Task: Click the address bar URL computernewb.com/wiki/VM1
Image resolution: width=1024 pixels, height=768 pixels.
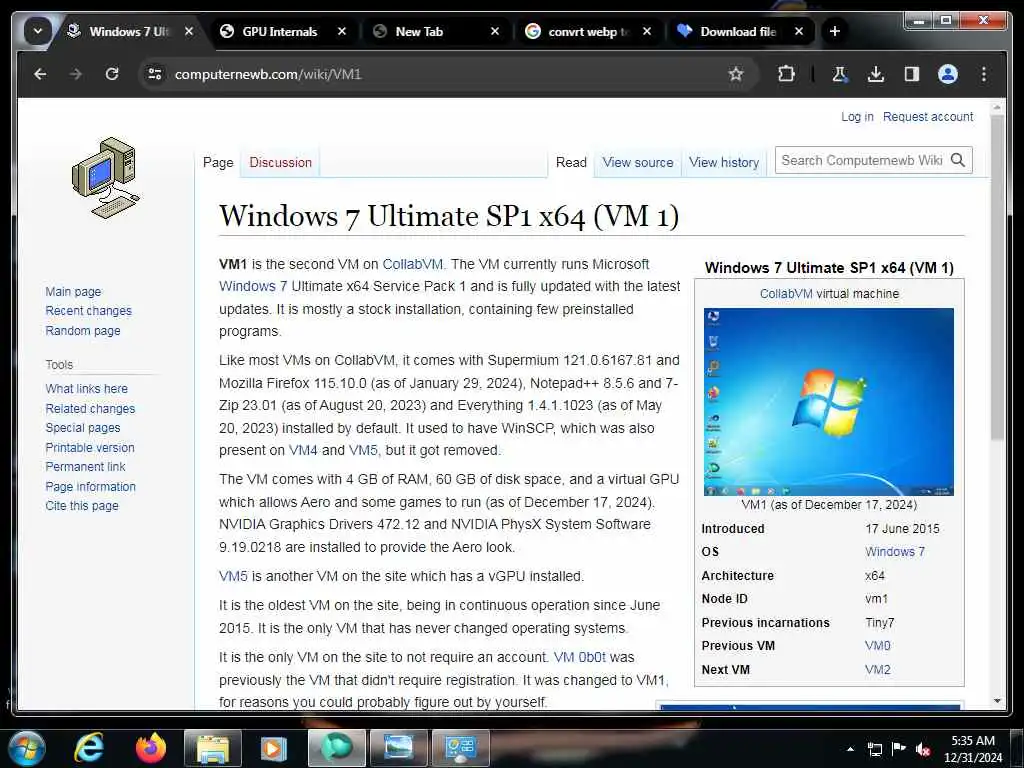Action: tap(268, 74)
